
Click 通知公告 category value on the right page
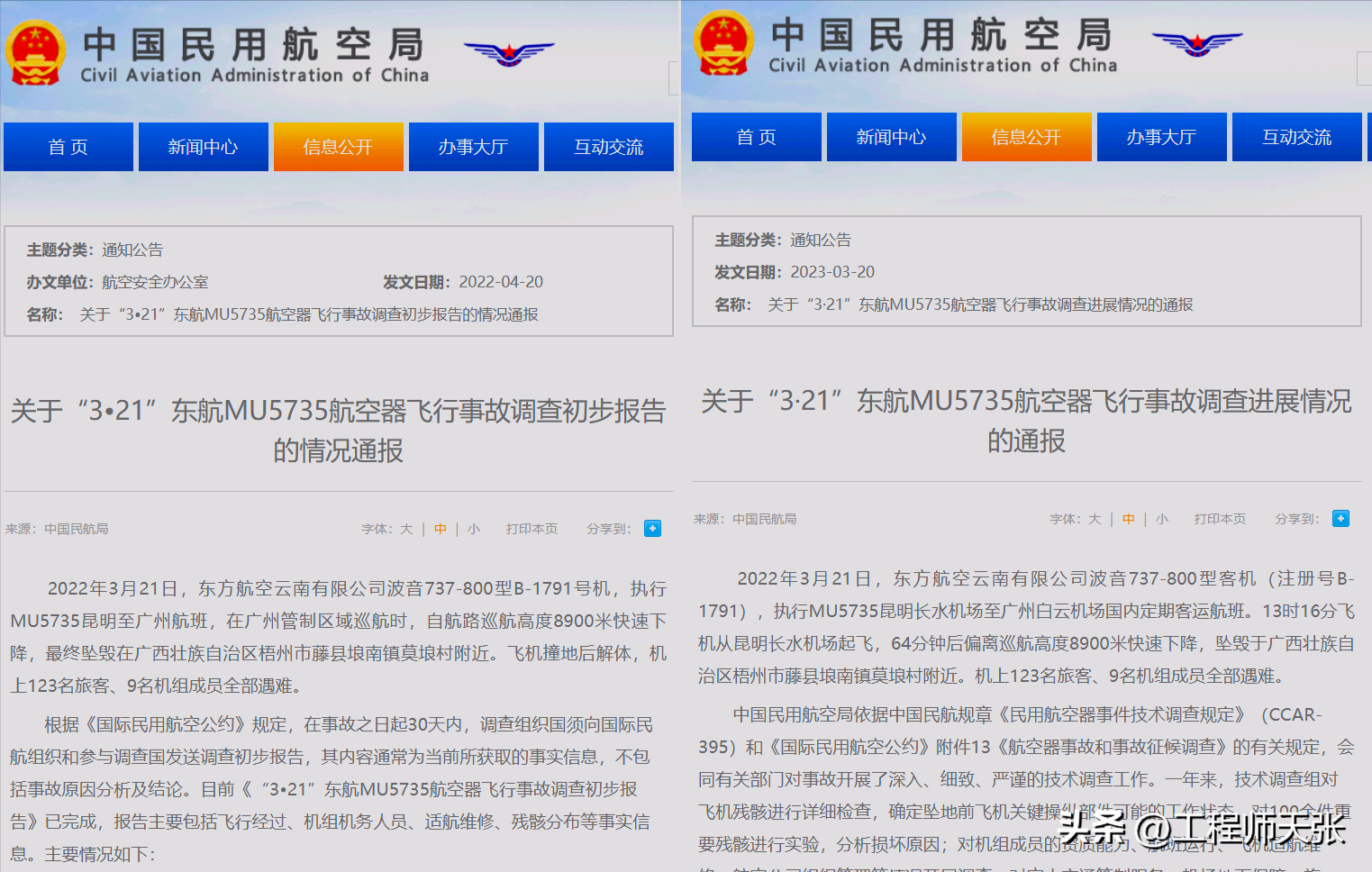[821, 241]
